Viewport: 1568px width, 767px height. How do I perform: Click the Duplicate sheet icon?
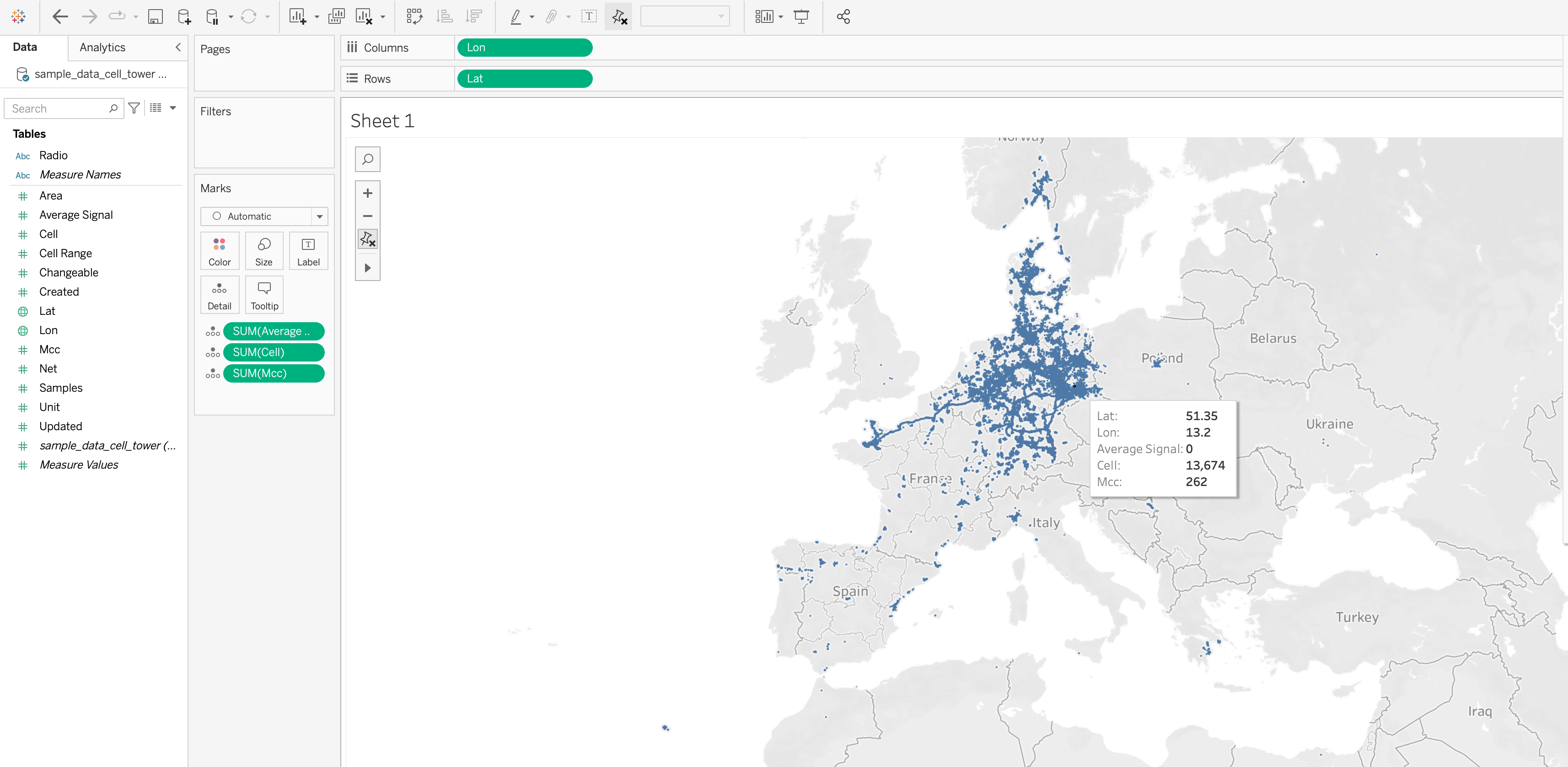336,16
